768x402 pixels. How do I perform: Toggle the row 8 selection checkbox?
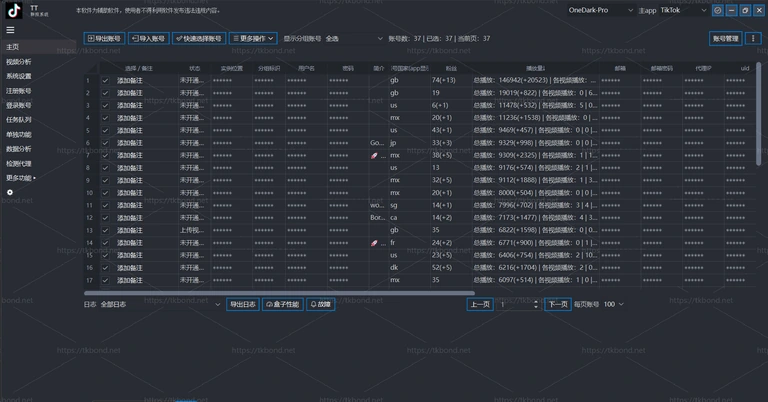point(105,168)
